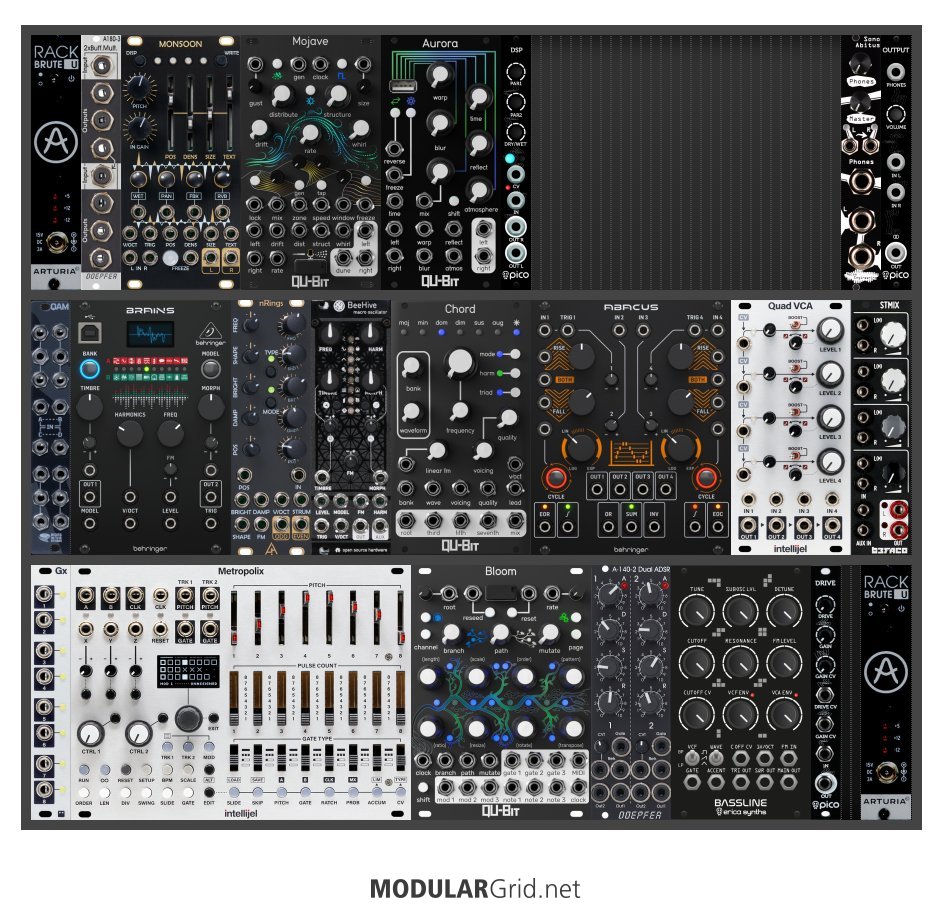Click the Mojave dune output jack
Viewport: 952px width, 910px height.
[343, 258]
